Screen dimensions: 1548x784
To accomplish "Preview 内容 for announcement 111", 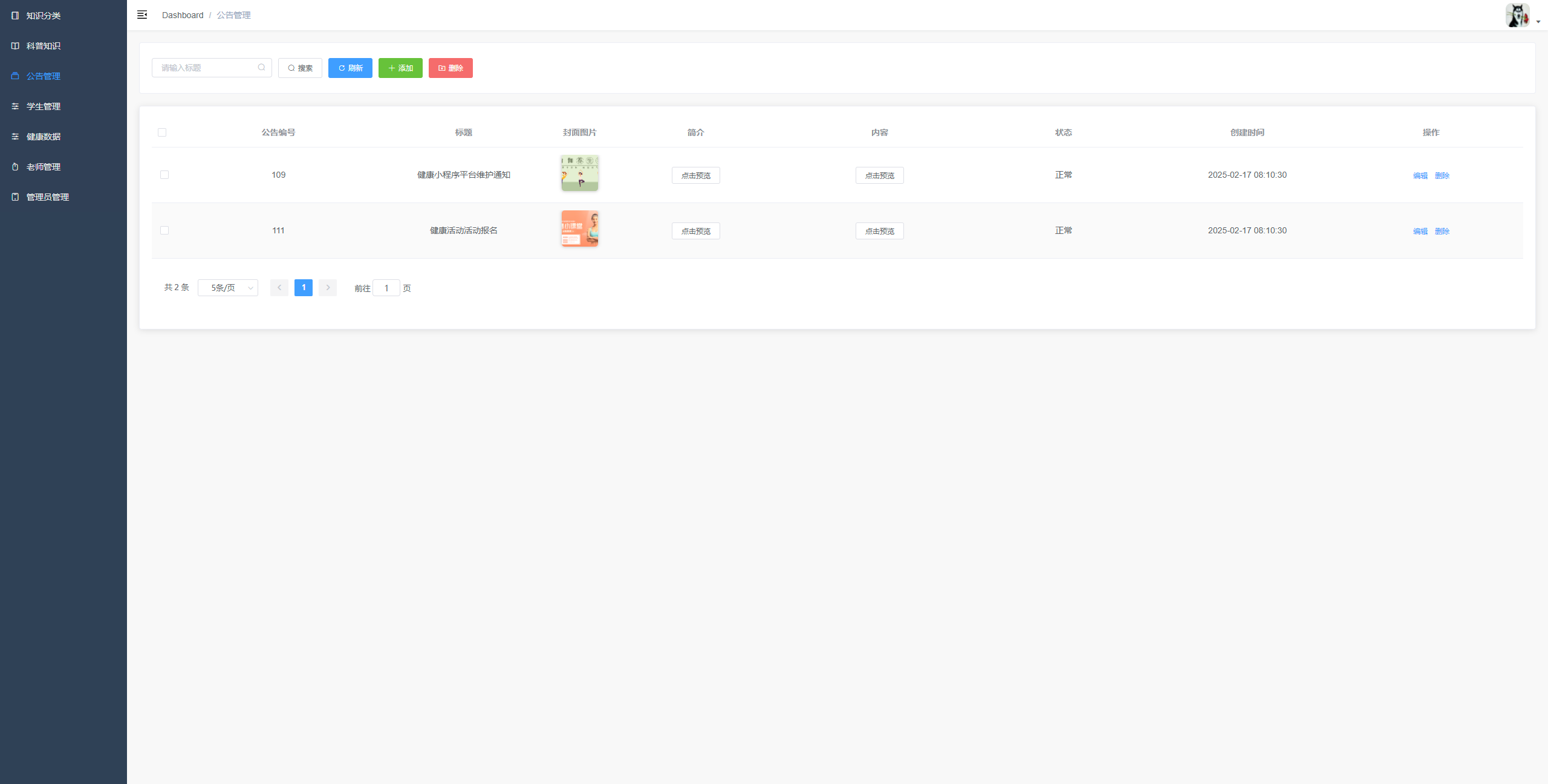I will [880, 231].
